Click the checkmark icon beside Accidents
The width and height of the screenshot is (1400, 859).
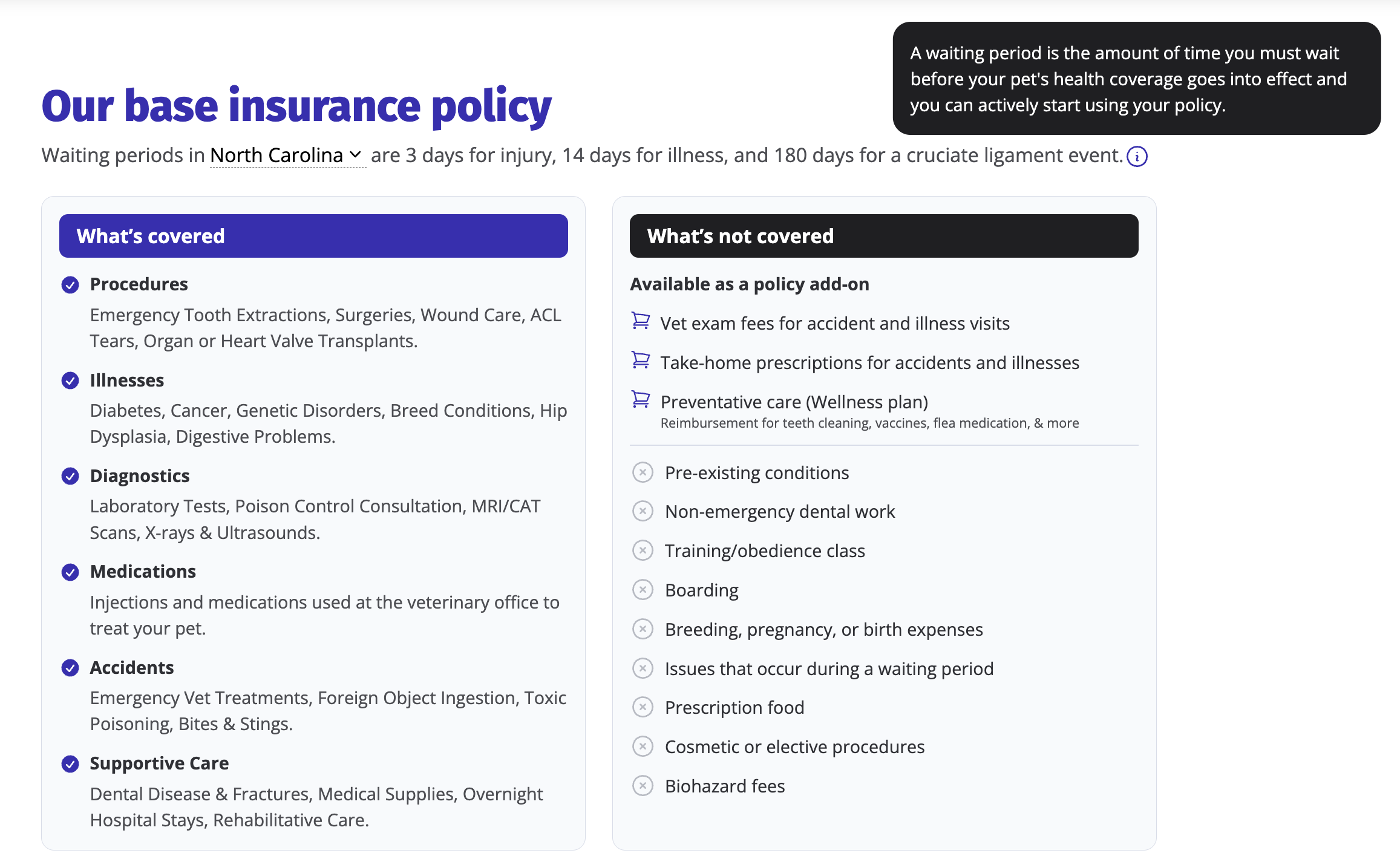point(70,668)
